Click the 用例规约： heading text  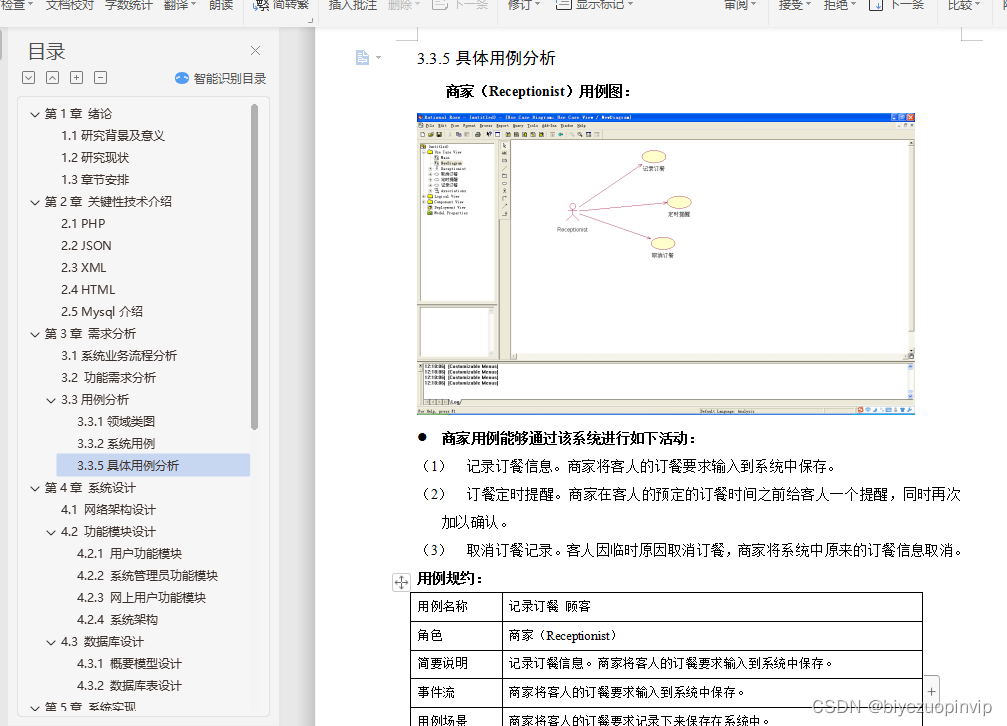coord(450,578)
